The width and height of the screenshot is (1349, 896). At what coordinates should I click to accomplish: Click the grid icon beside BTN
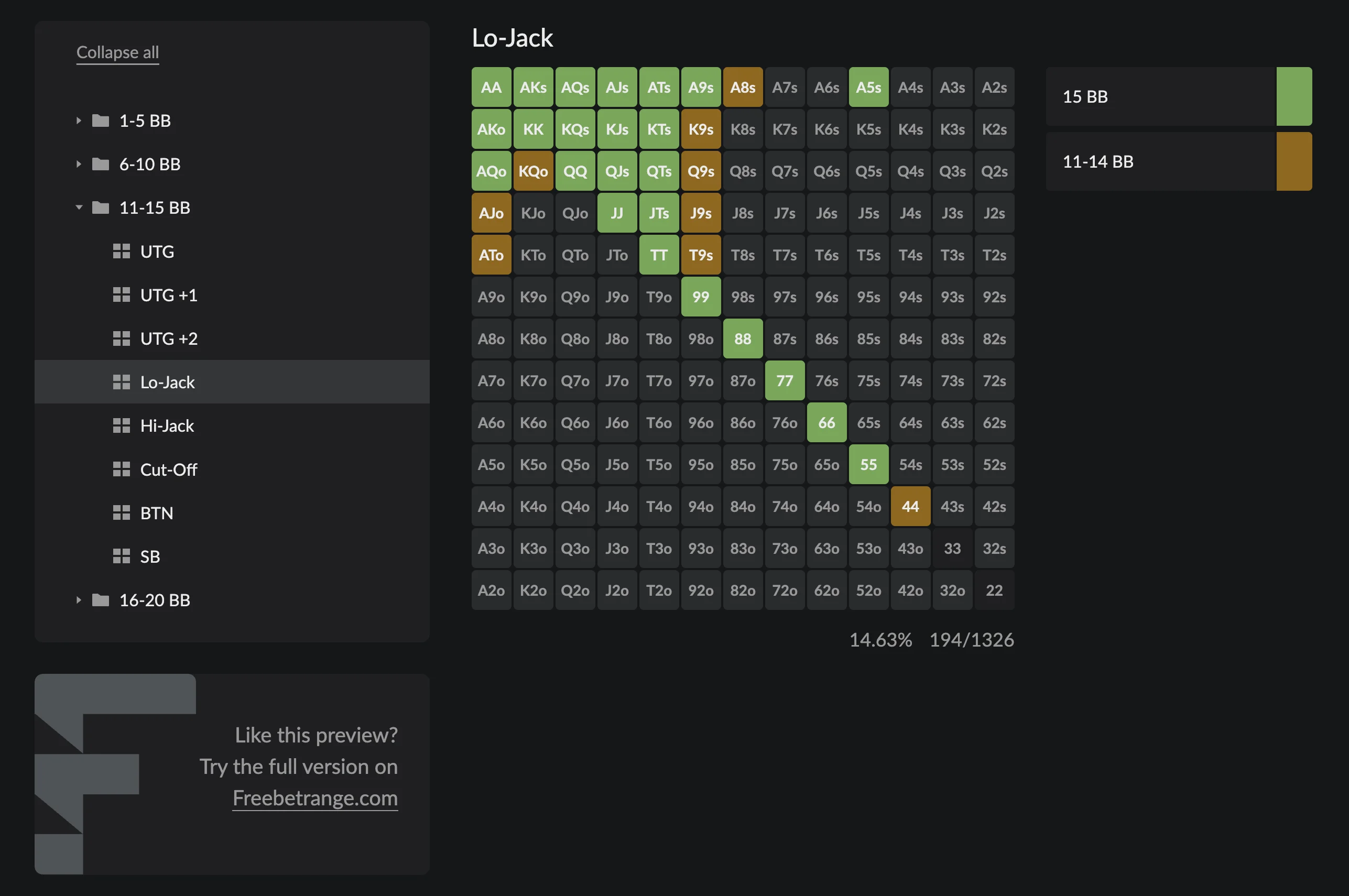[121, 512]
